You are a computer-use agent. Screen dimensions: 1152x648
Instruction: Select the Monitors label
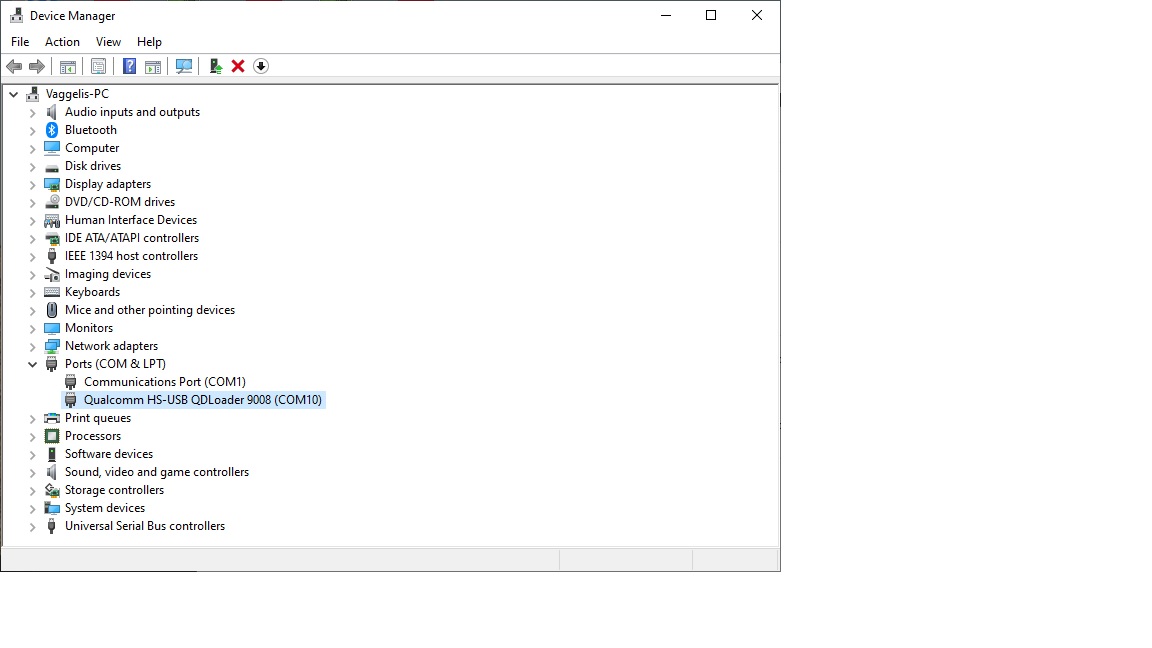[x=89, y=328]
